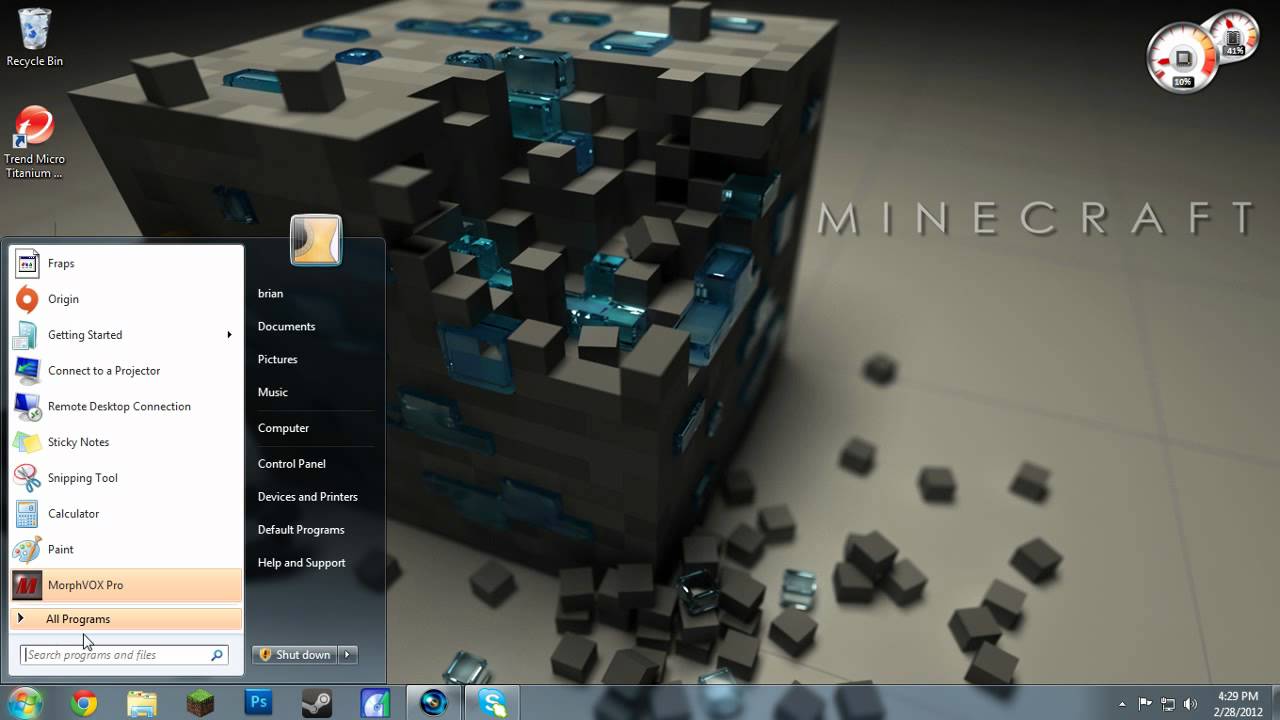Expand All Programs list

pos(126,619)
